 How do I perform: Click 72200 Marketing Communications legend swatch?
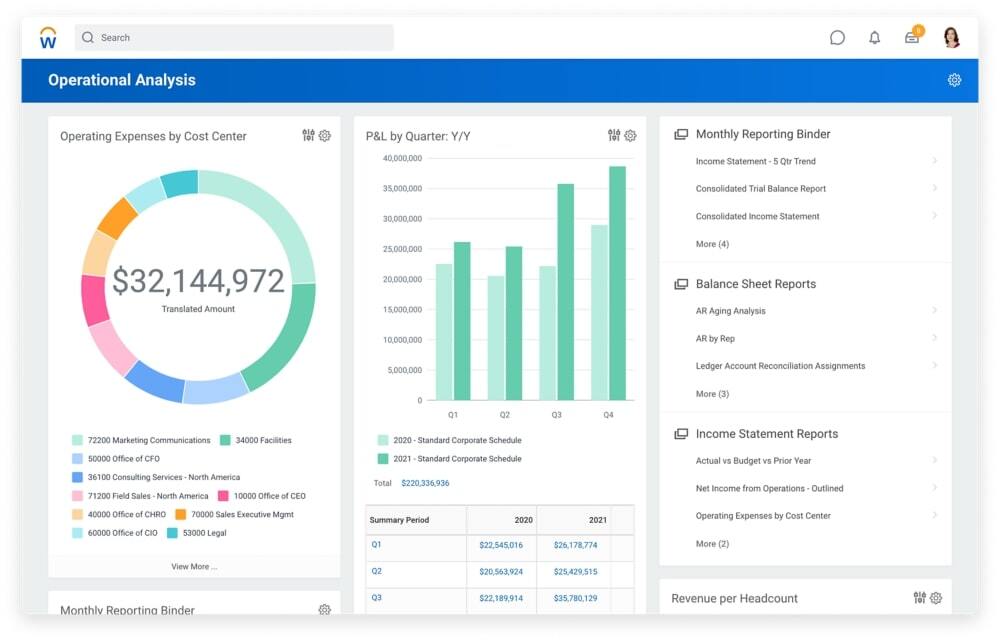(77, 441)
